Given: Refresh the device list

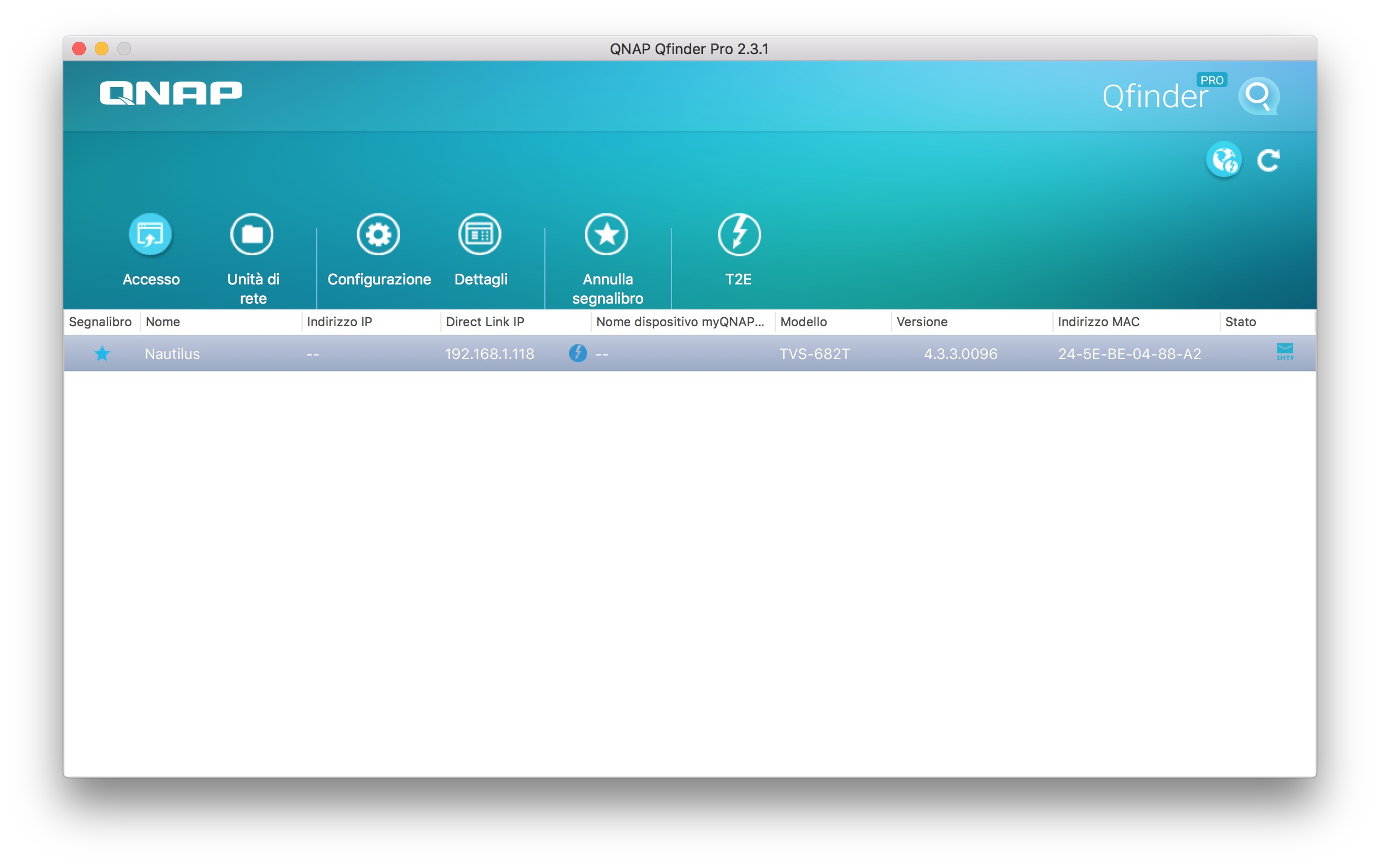Looking at the screenshot, I should (1268, 160).
